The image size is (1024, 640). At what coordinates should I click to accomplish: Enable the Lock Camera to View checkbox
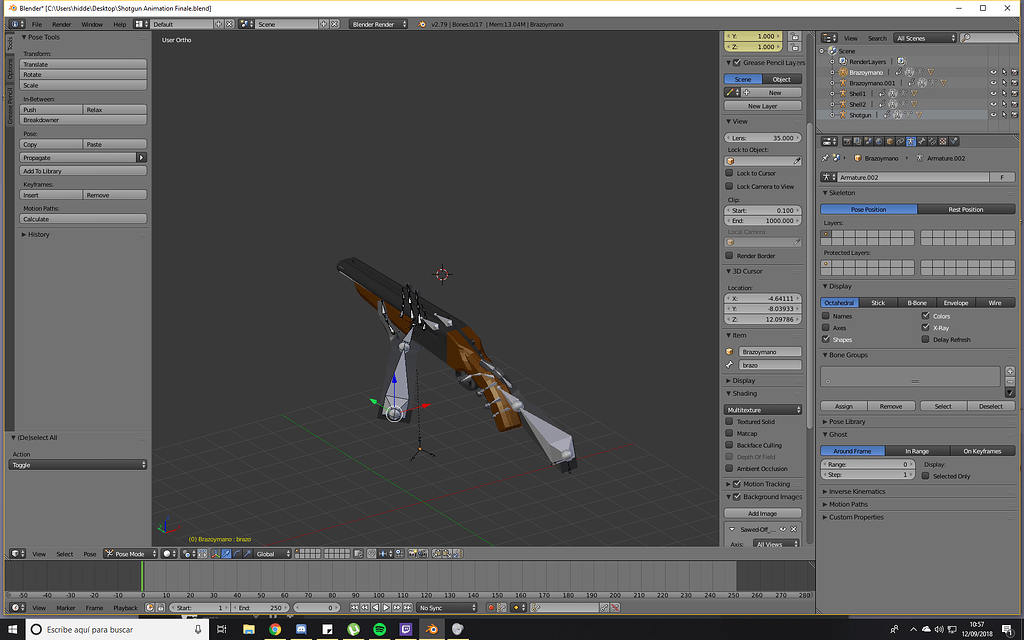729,186
